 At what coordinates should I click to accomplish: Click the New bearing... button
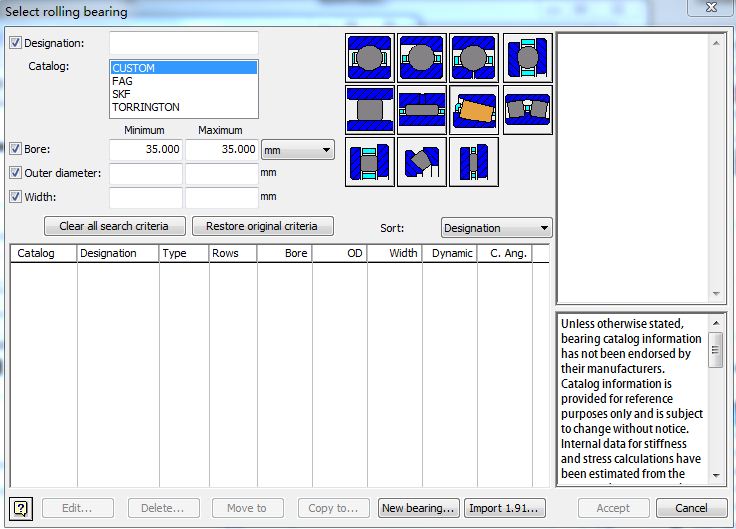click(x=418, y=508)
